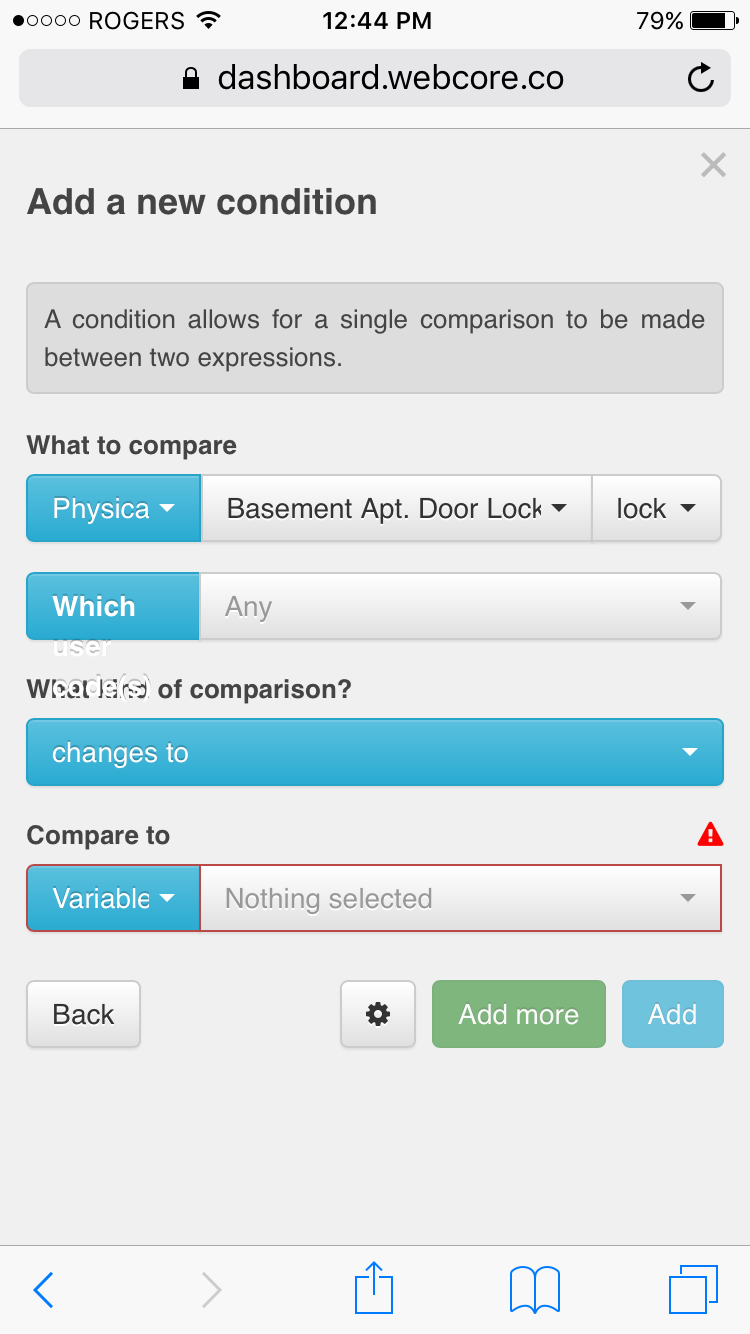Viewport: 750px width, 1334px height.
Task: Open the Safari share sheet icon
Action: pos(375,1288)
